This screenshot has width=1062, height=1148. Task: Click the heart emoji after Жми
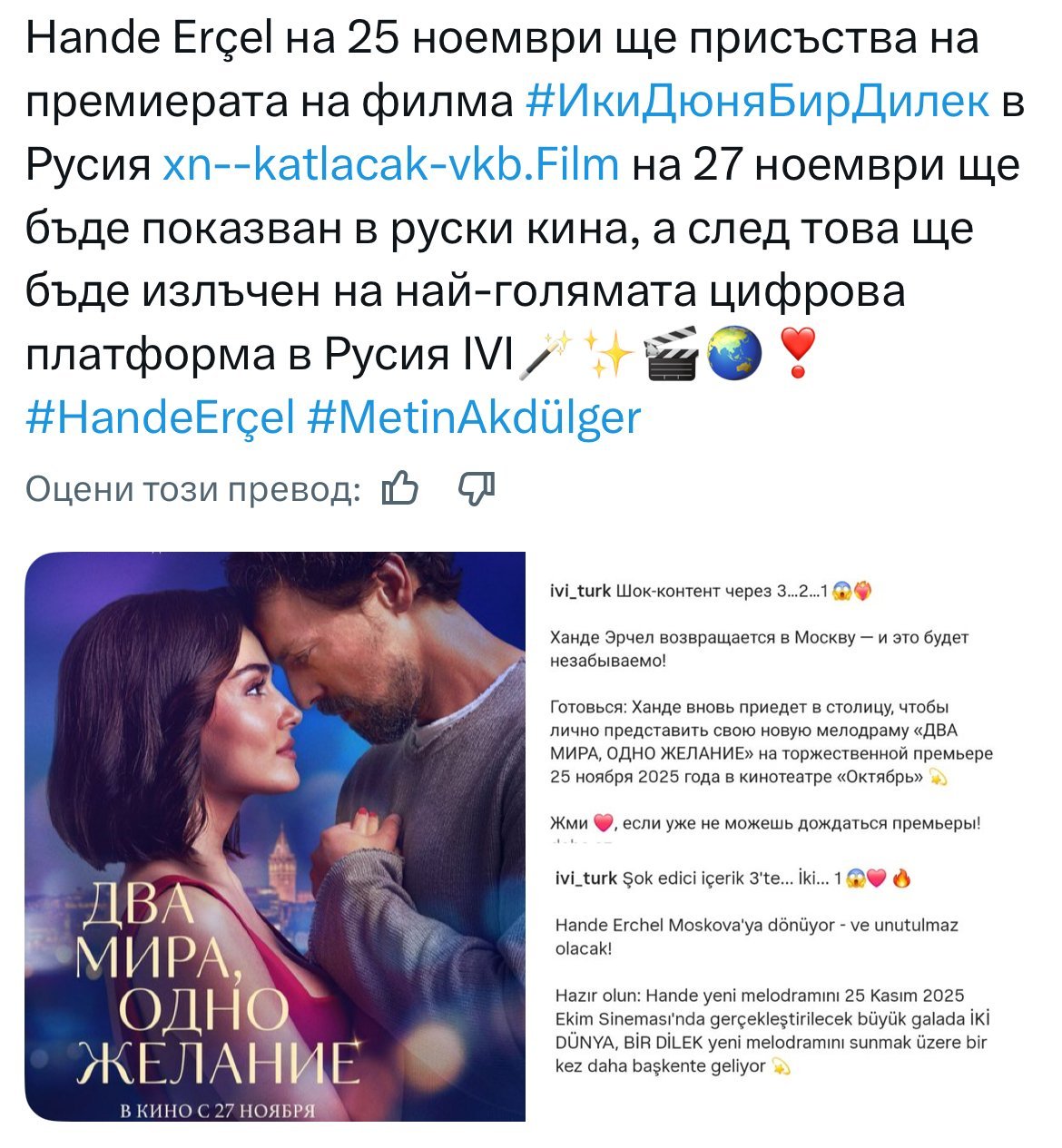[605, 823]
